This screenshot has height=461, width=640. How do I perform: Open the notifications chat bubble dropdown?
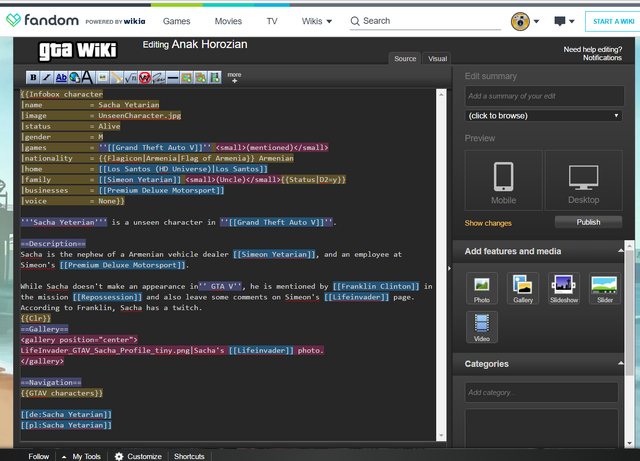564,21
